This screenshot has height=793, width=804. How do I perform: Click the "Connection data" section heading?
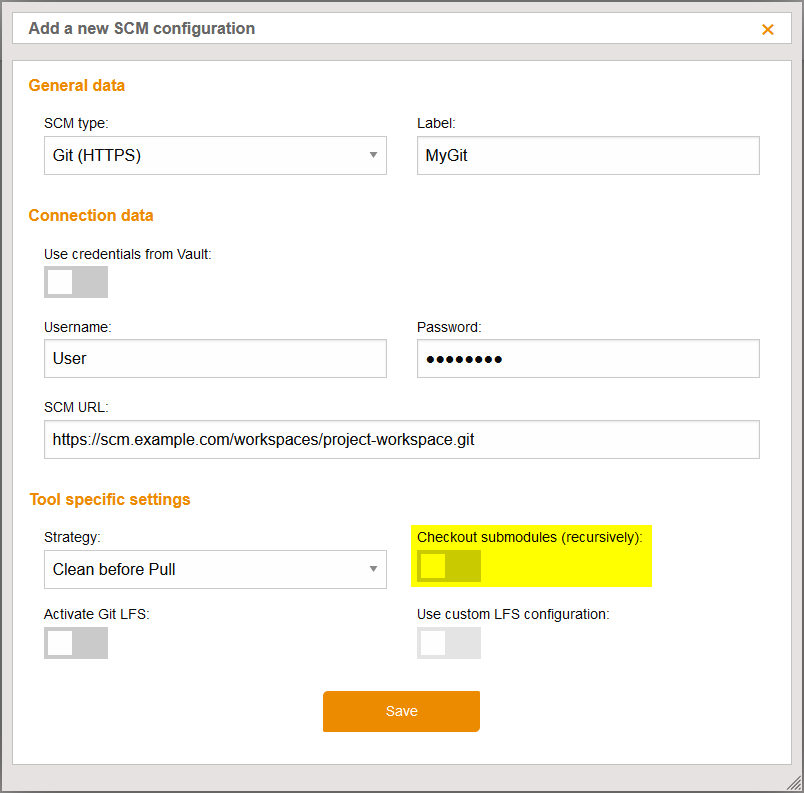pyautogui.click(x=91, y=216)
